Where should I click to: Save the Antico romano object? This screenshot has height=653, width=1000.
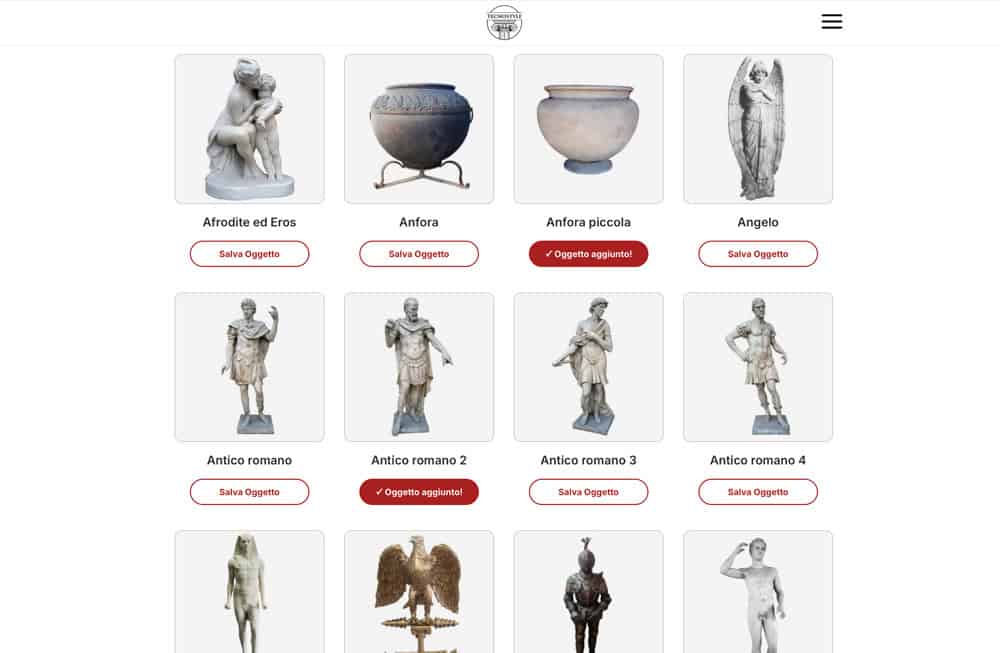(249, 492)
